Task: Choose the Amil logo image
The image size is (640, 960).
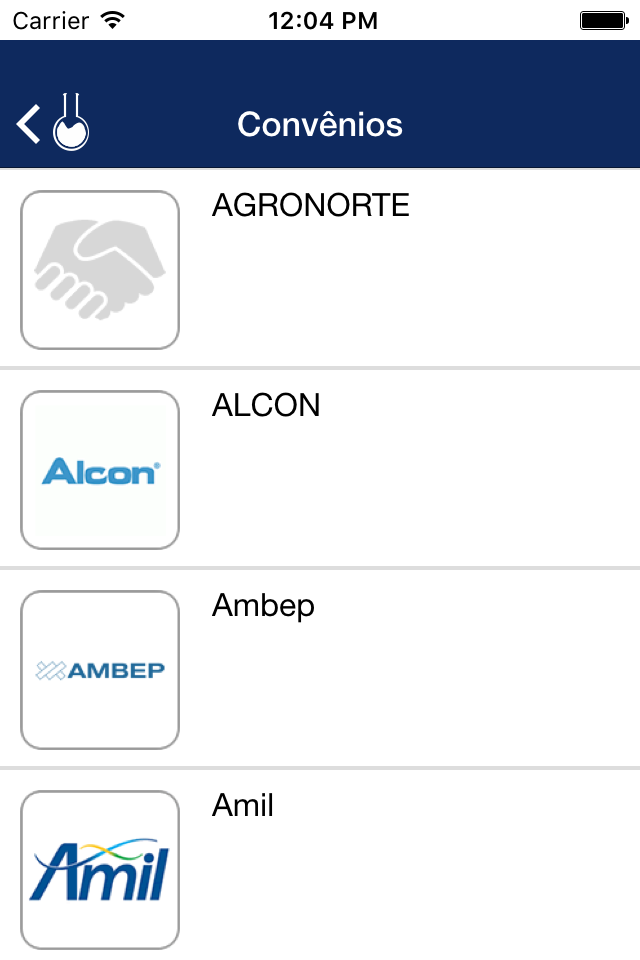Action: tap(100, 870)
